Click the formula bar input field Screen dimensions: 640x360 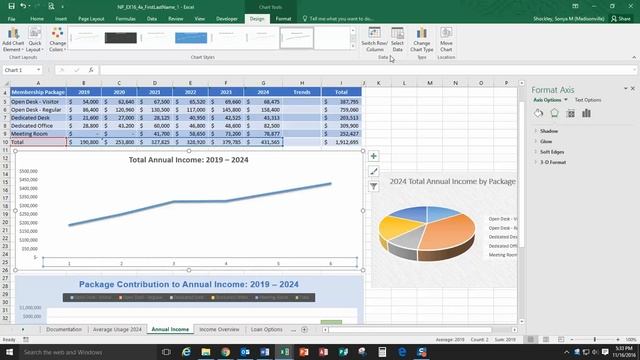pos(367,70)
